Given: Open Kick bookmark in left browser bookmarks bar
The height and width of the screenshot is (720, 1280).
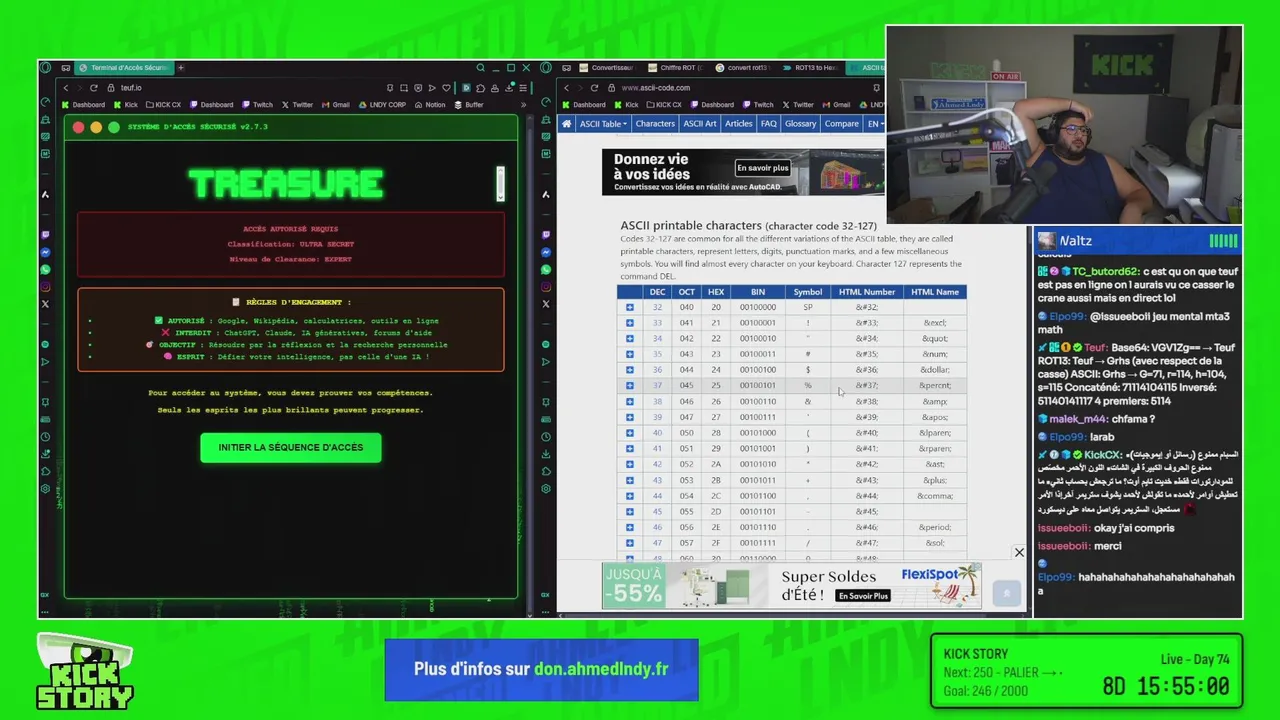Looking at the screenshot, I should pyautogui.click(x=125, y=105).
